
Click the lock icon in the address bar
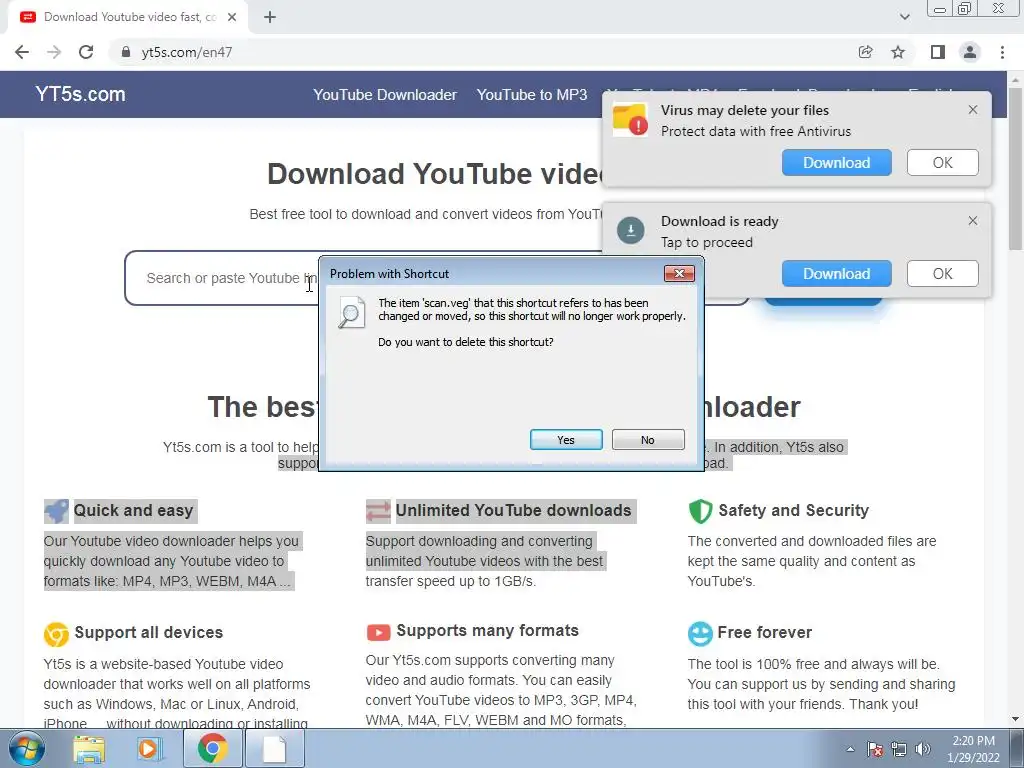pos(126,52)
